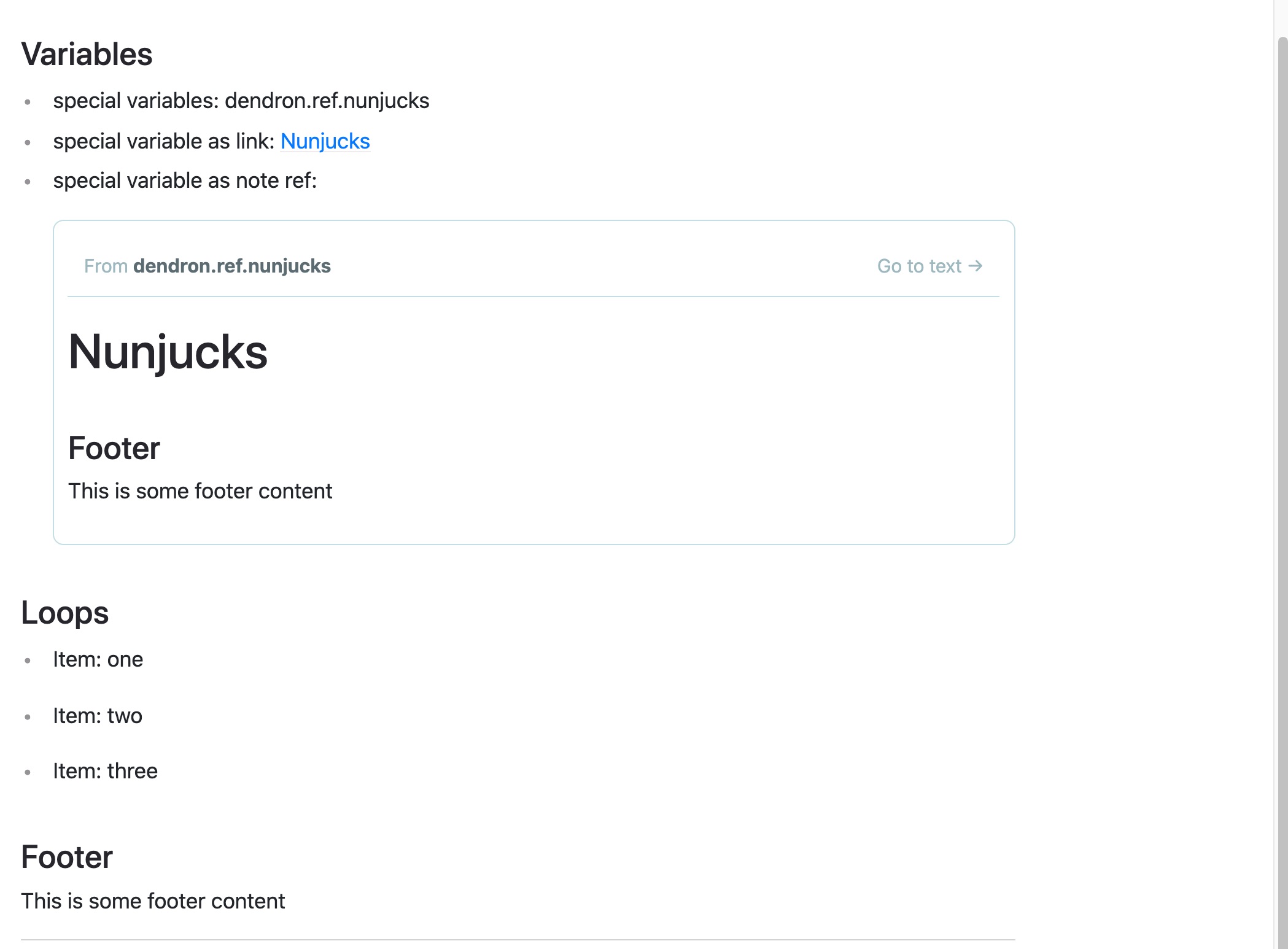Click the "Variables" heading

click(x=87, y=54)
